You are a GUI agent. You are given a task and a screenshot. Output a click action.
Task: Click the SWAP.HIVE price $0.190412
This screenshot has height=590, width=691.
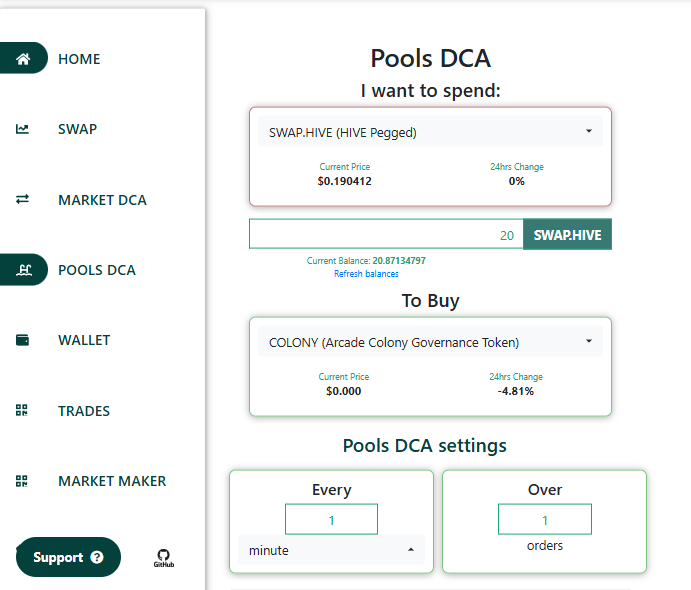[x=345, y=181]
